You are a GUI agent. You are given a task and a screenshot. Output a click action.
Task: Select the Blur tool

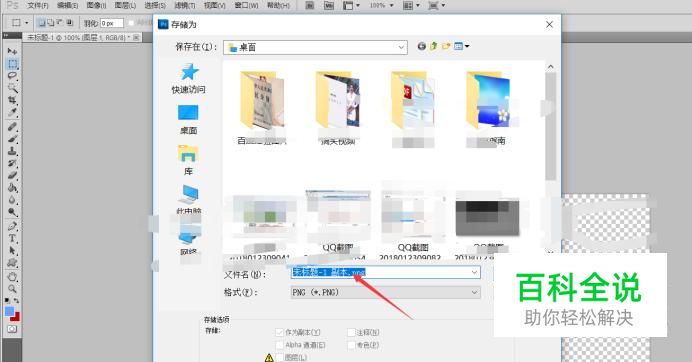coord(12,200)
